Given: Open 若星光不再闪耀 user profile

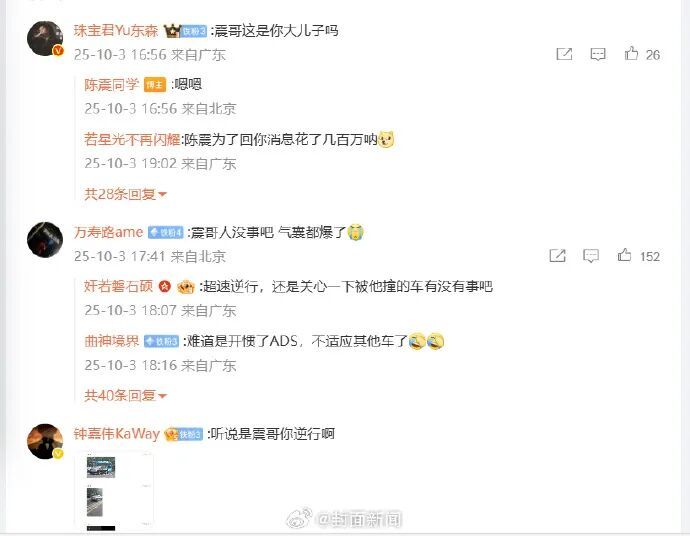Looking at the screenshot, I should pos(132,140).
